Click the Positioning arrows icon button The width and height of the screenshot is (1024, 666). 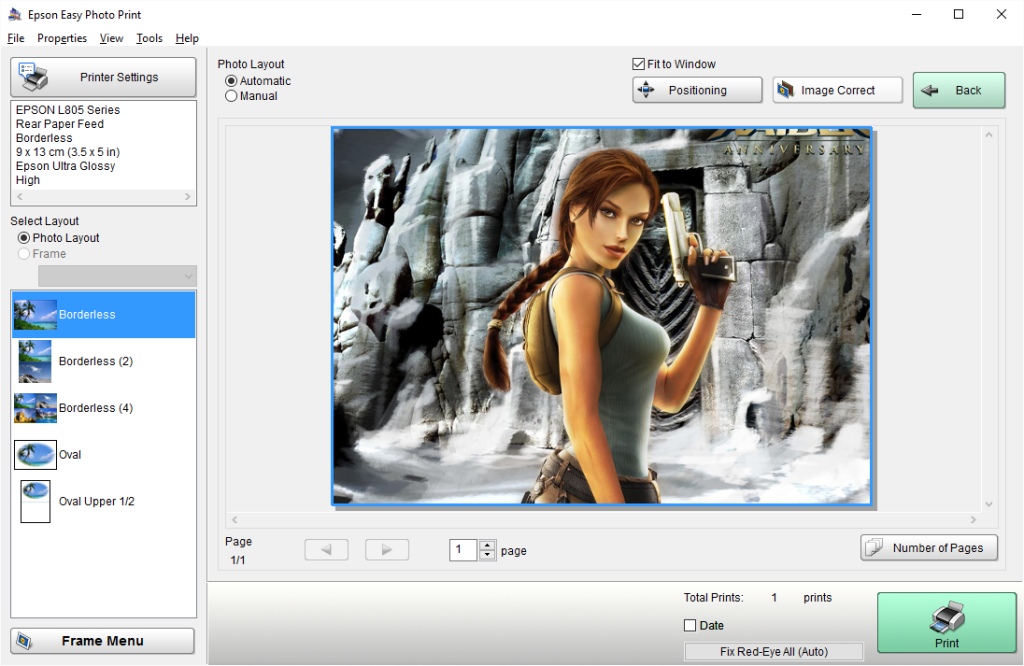click(697, 90)
